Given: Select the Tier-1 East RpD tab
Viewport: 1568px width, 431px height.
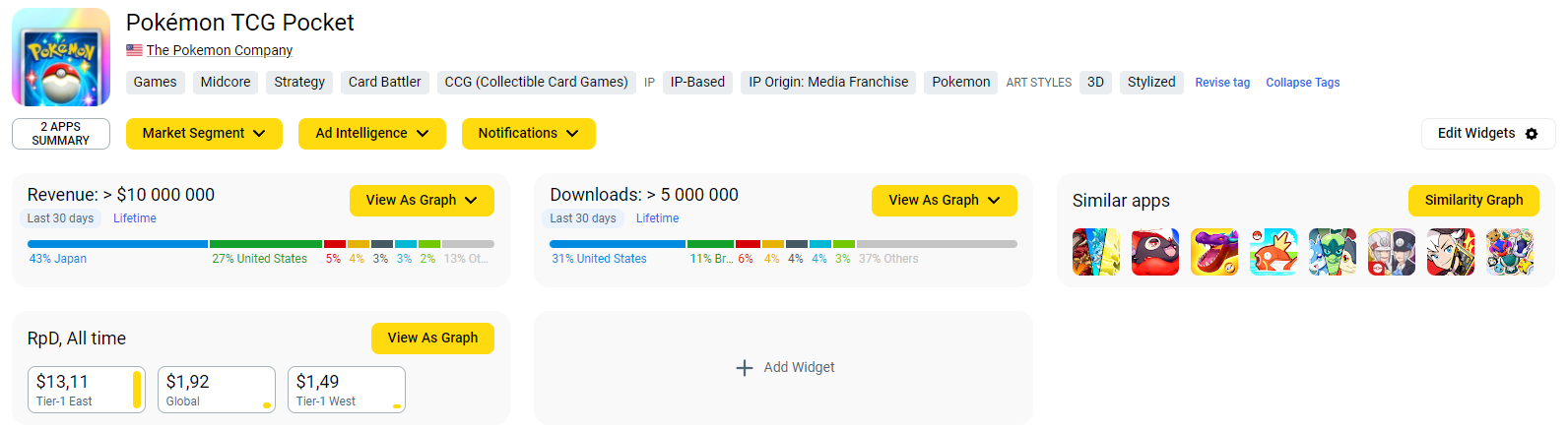Looking at the screenshot, I should point(87,390).
